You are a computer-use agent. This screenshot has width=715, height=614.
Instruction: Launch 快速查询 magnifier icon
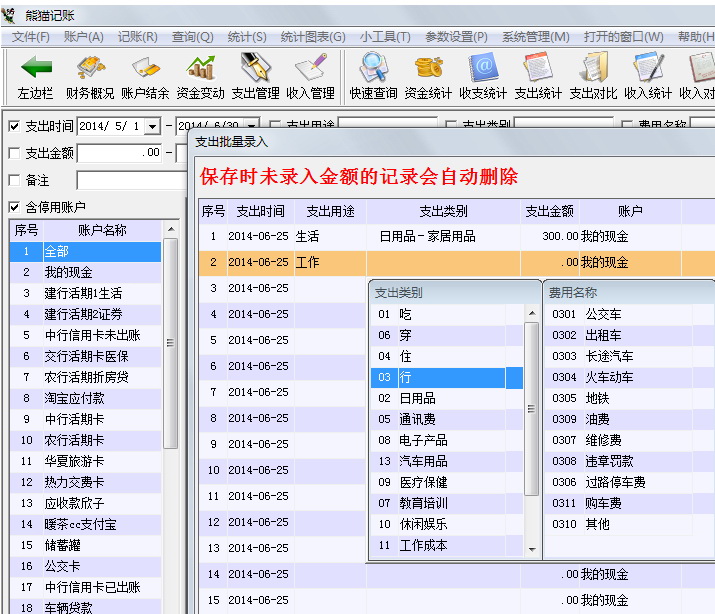(374, 69)
